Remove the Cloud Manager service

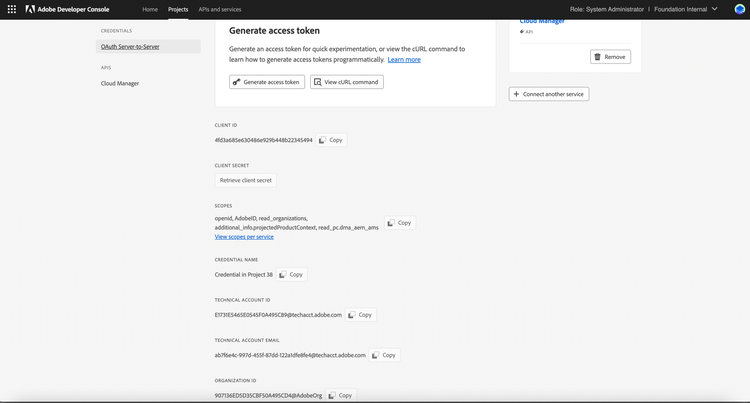[610, 57]
